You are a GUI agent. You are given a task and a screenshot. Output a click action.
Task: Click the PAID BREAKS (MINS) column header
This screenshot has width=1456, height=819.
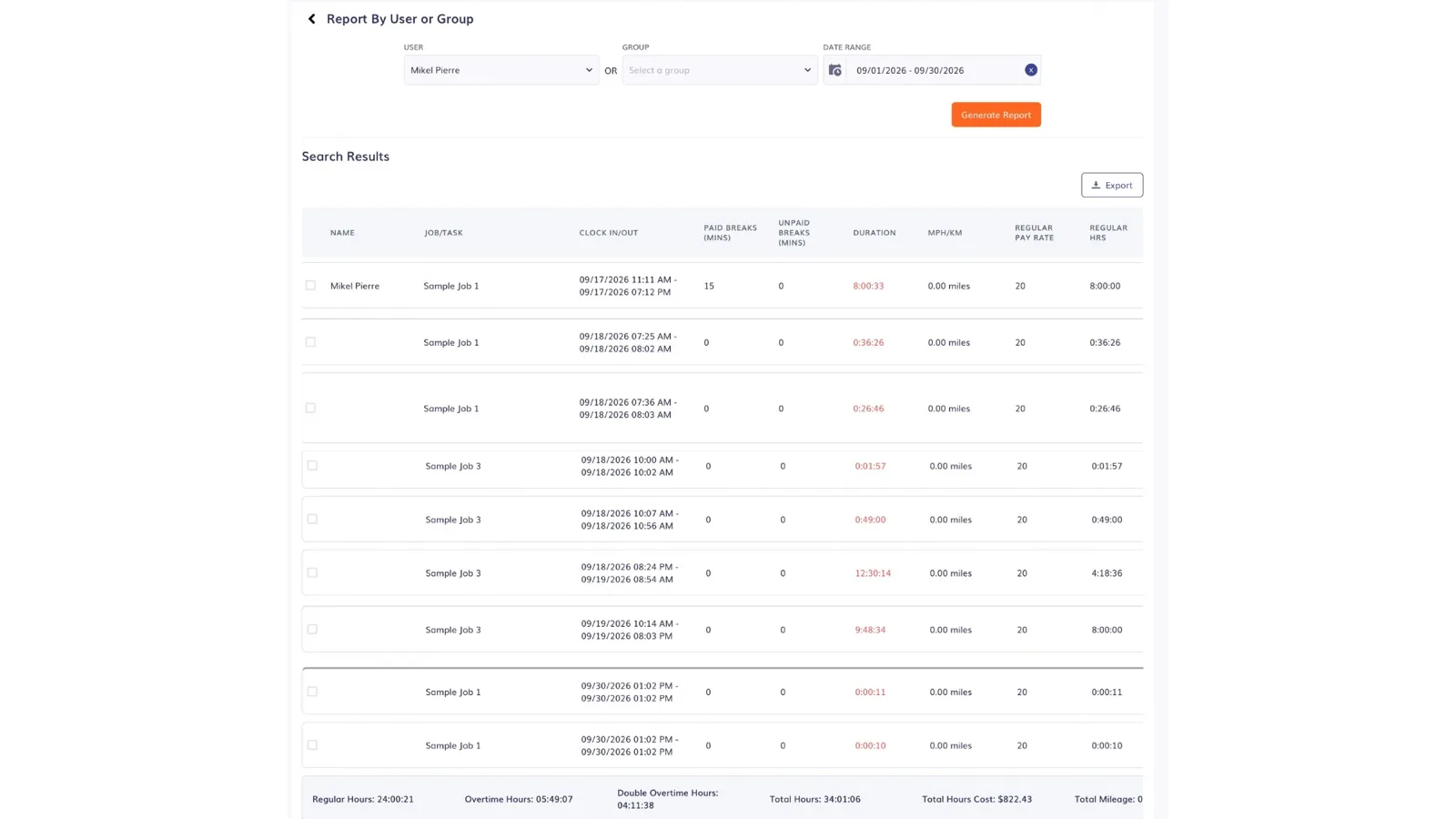tap(730, 233)
